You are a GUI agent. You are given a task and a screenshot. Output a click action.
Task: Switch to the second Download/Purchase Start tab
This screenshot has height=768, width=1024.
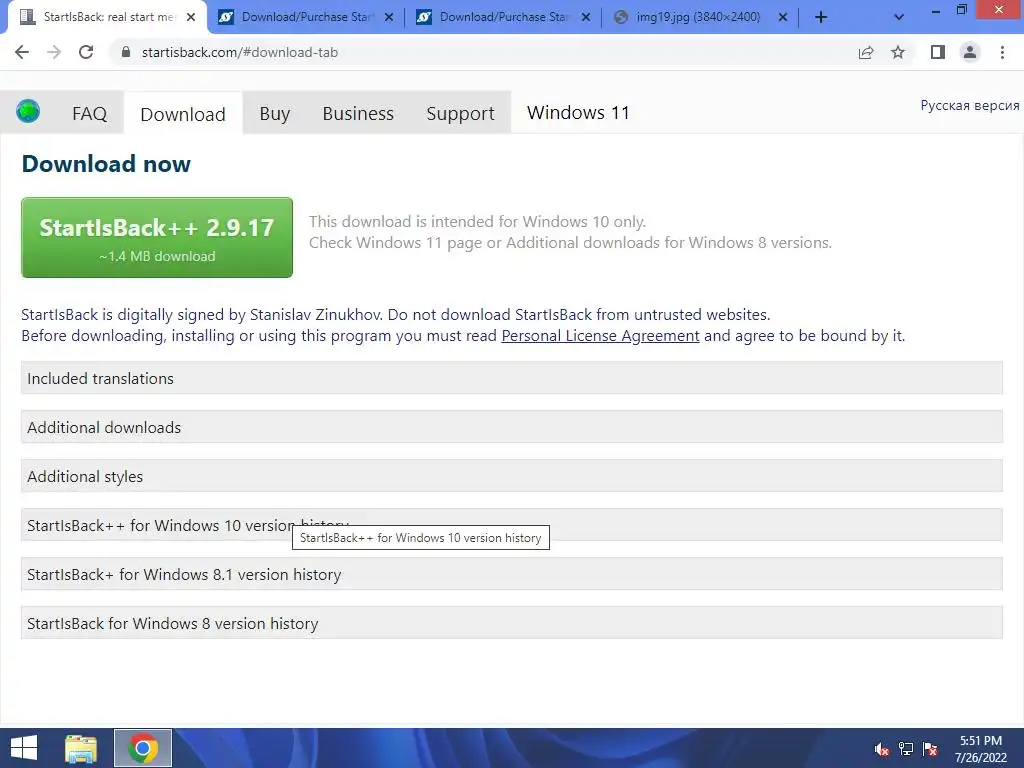[x=503, y=17]
